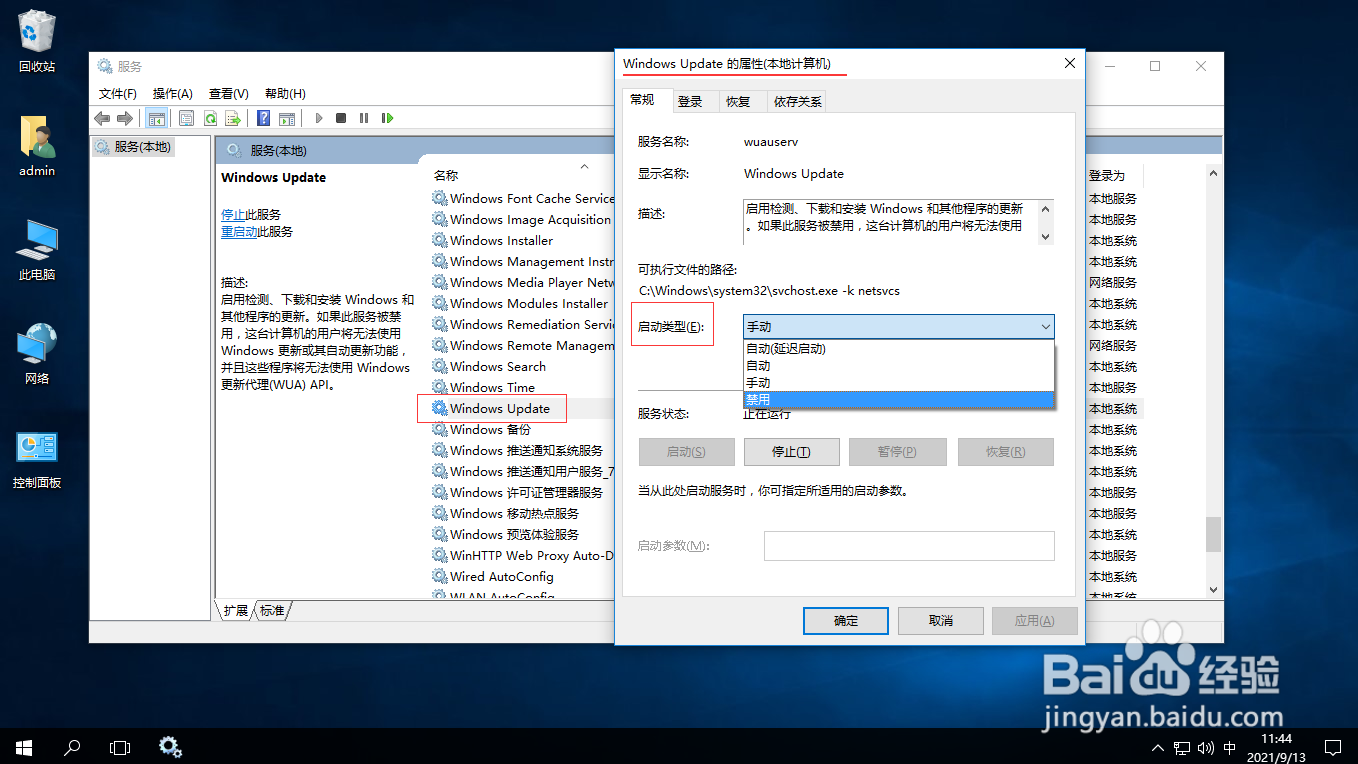Click the 取消 button
The image size is (1358, 764).
coord(941,620)
